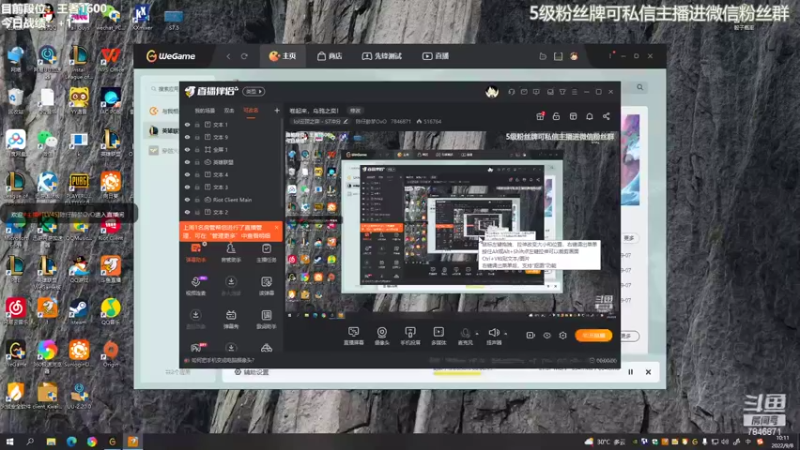
Task: Open the Steam desktop shortcut
Action: tap(79, 311)
